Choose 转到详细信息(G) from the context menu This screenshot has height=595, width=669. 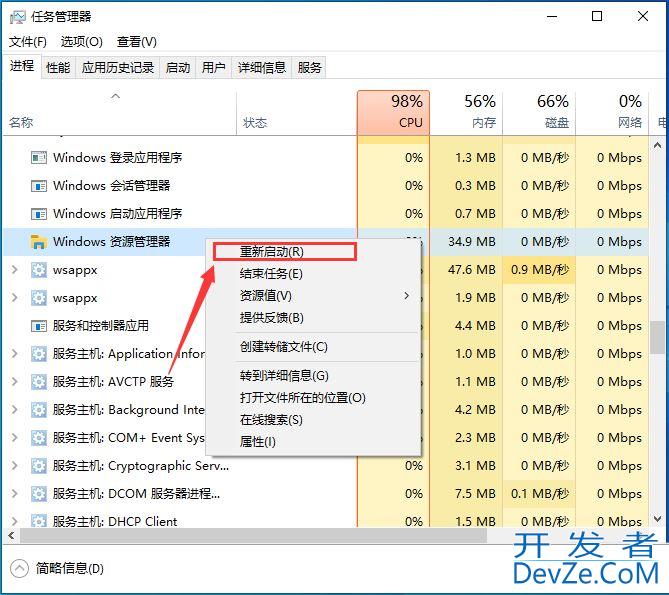(x=313, y=376)
